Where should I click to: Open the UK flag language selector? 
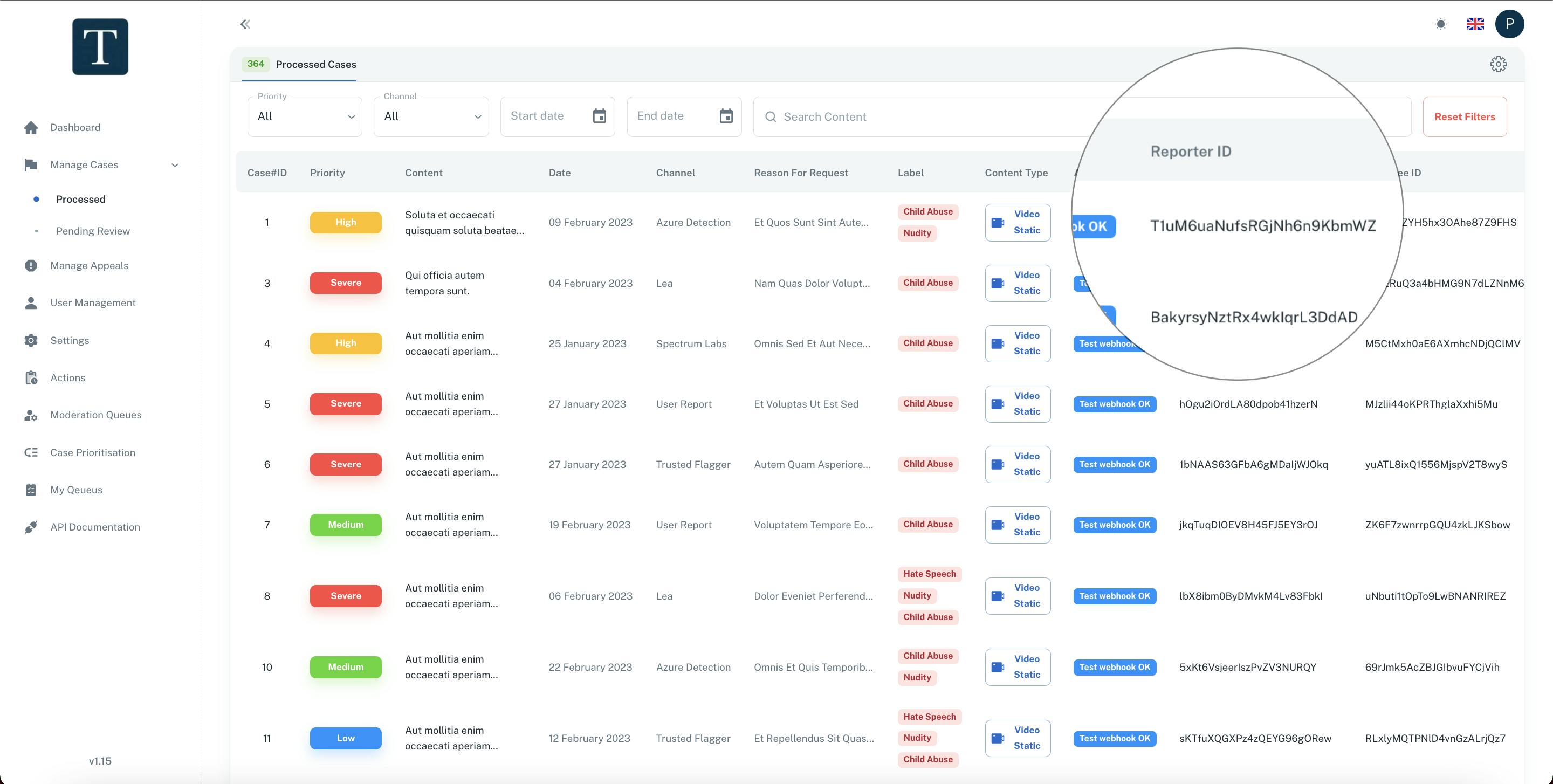click(x=1475, y=24)
